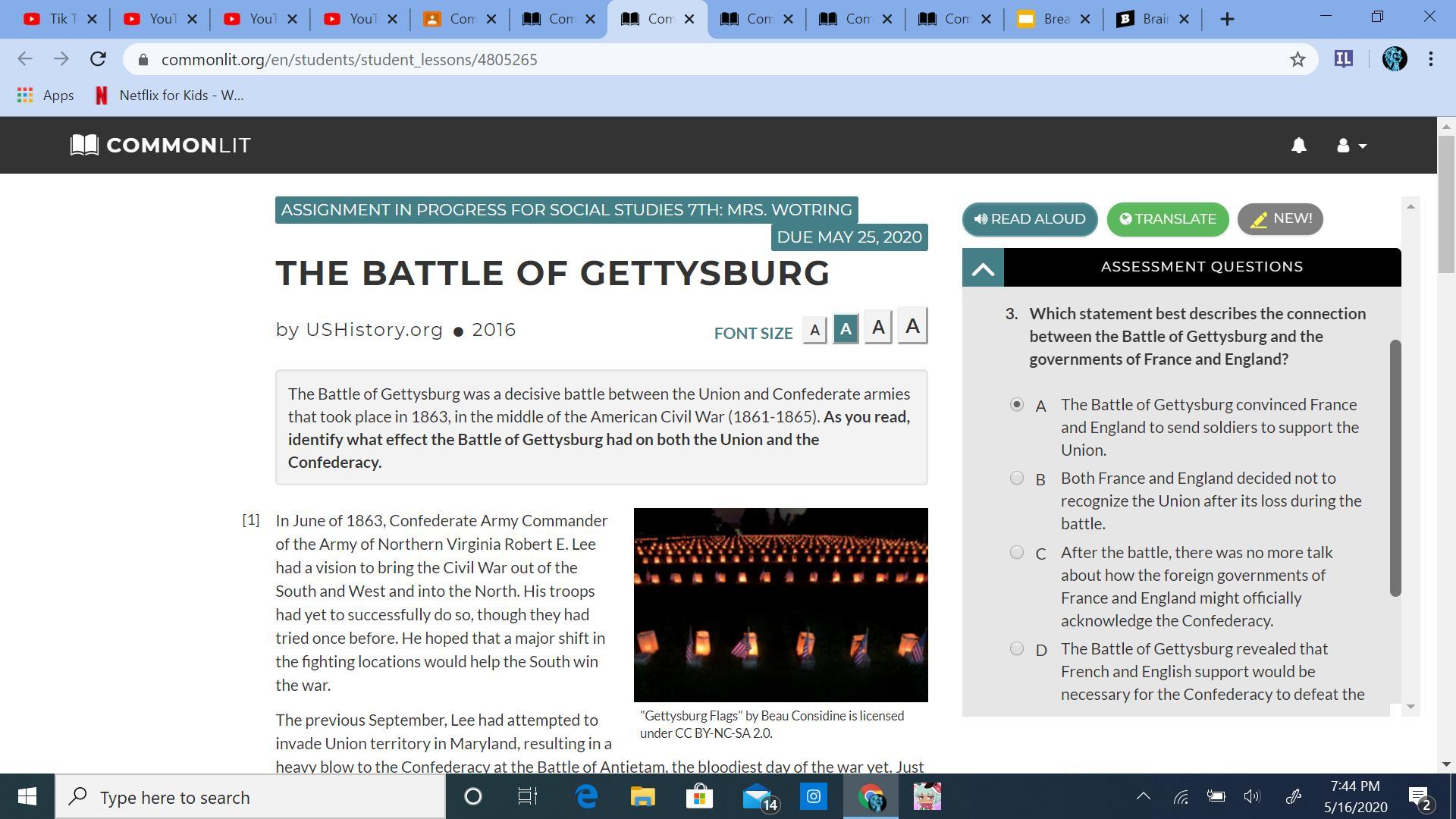Open the NEW highlighter tool
The width and height of the screenshot is (1456, 819).
(1280, 219)
